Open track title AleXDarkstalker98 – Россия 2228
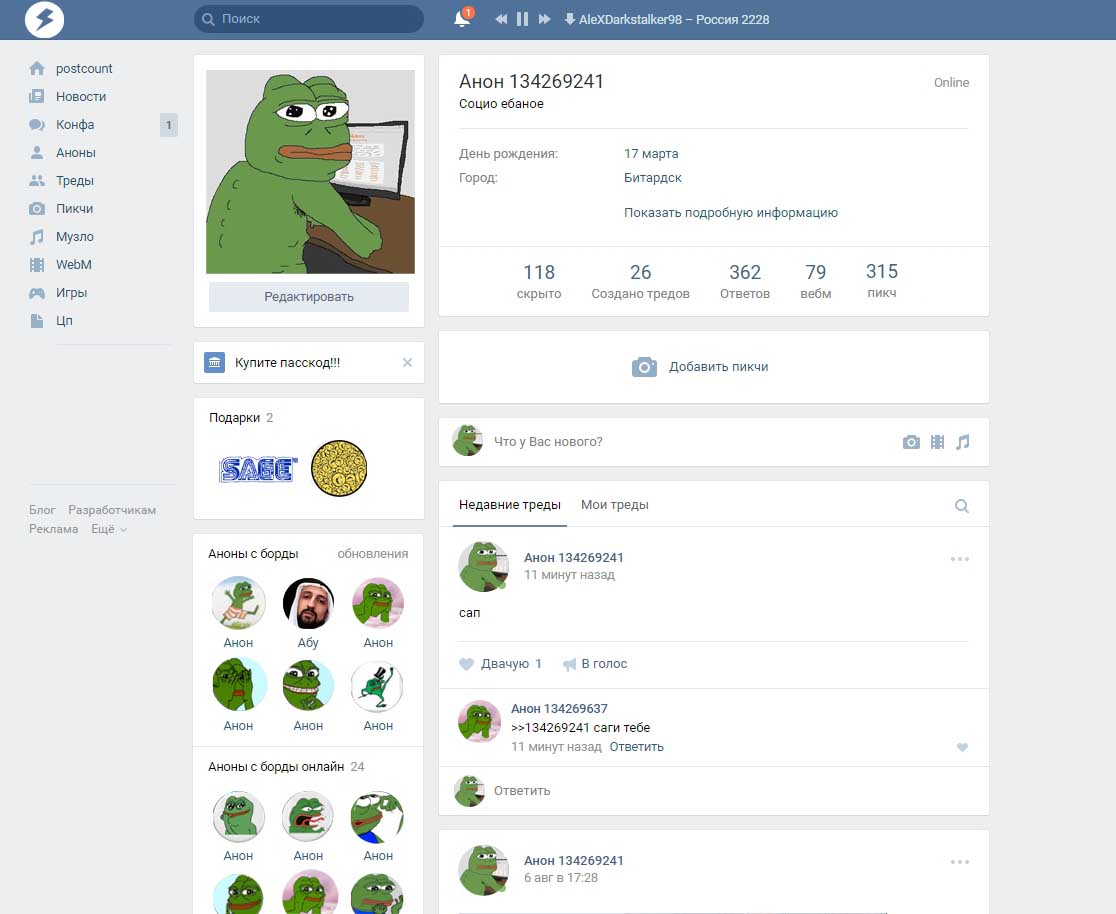 tap(674, 20)
